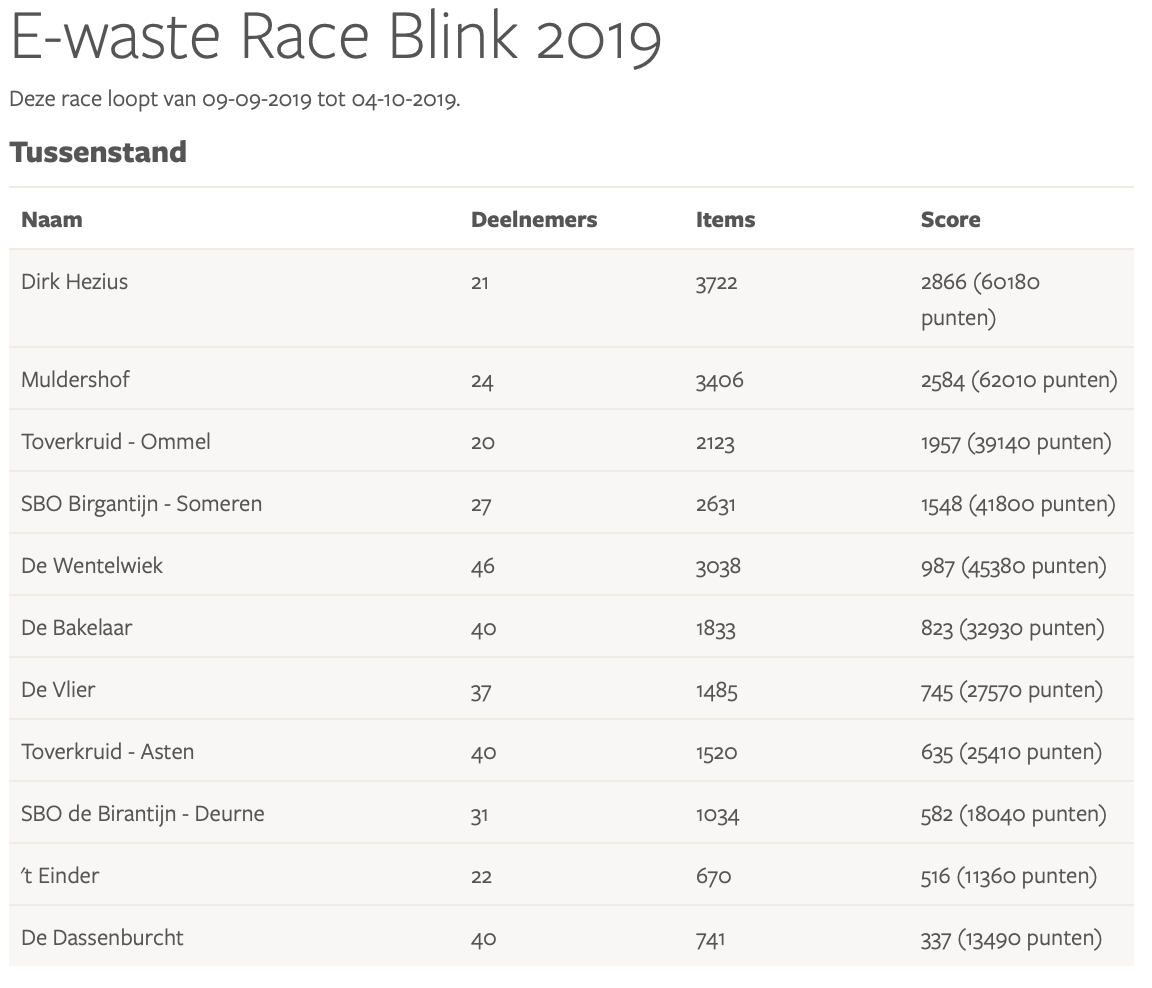Click SBO Birgantijn - Someren entry
Screen dimensions: 1152x988
(x=141, y=504)
